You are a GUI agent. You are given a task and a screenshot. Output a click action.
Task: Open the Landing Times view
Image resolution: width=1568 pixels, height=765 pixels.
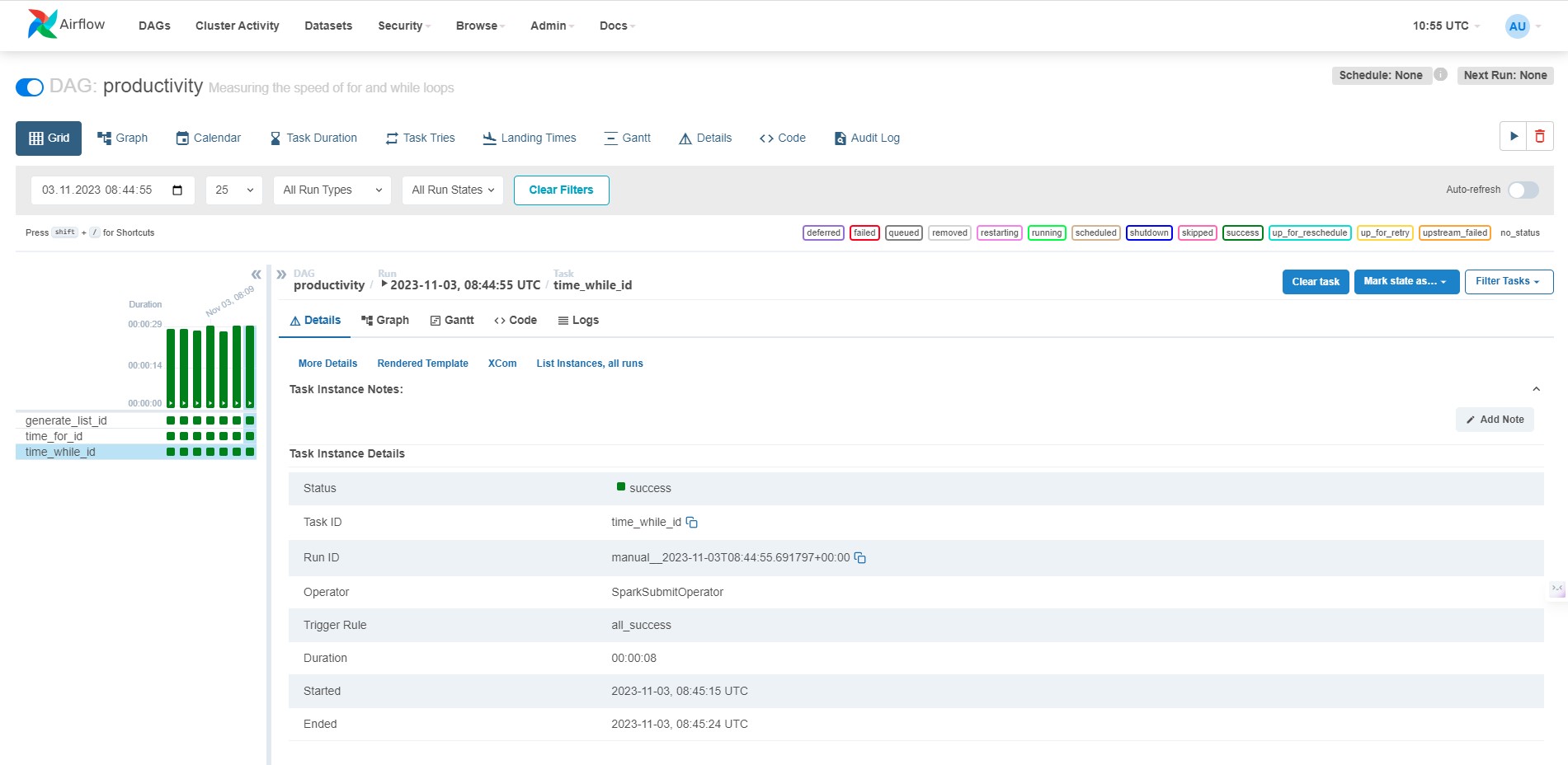530,138
